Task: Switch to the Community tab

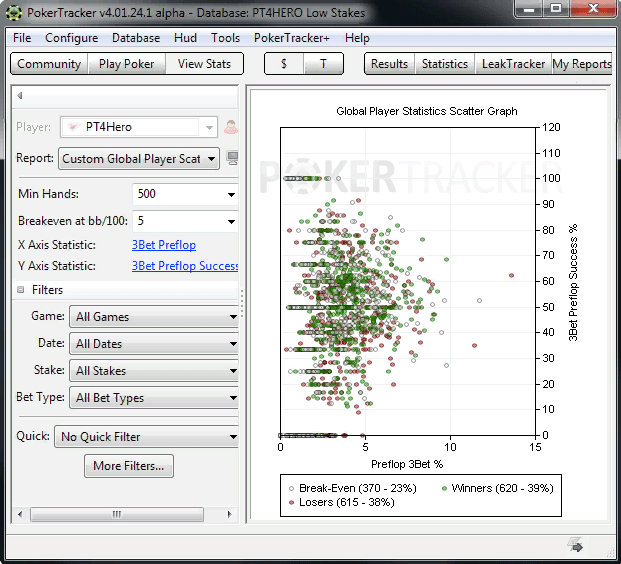Action: coord(49,64)
